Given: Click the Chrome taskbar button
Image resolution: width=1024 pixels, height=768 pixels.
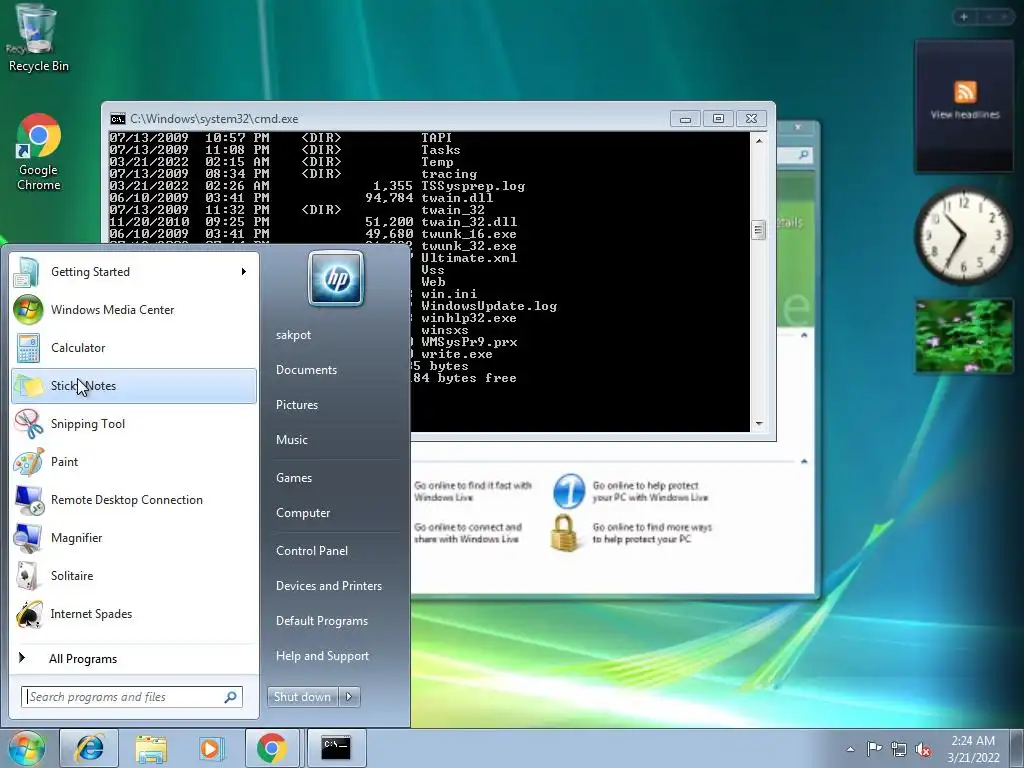Looking at the screenshot, I should click(272, 748).
